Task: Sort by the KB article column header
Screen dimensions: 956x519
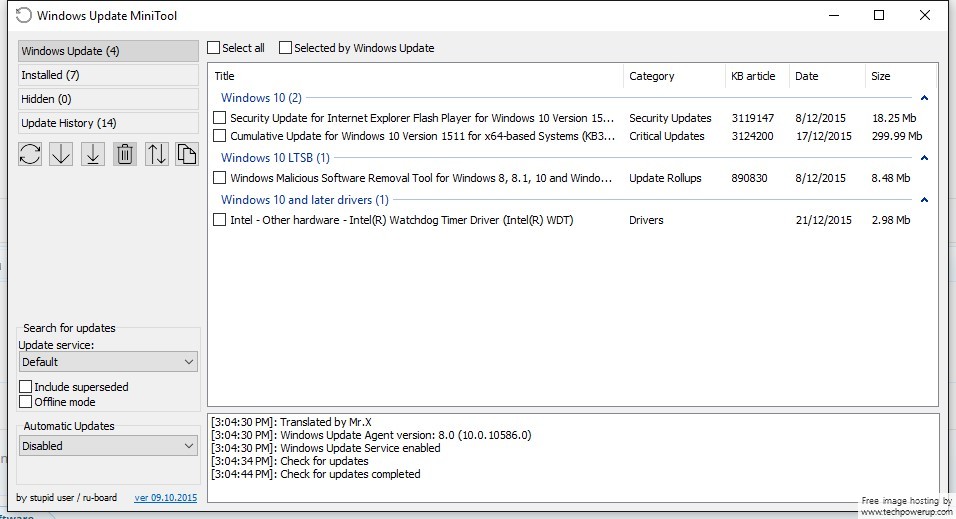Action: [757, 76]
